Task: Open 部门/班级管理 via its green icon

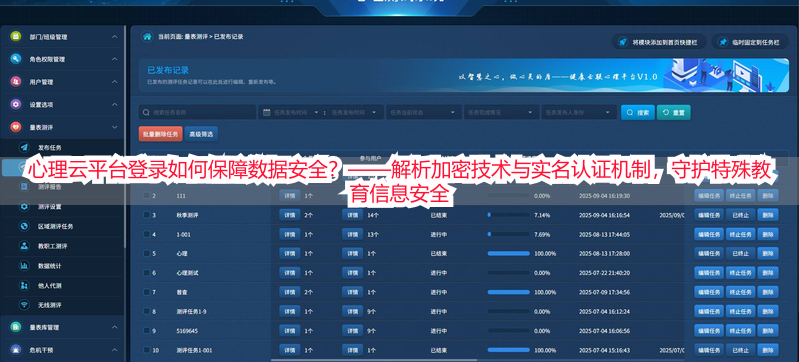Action: coord(16,37)
